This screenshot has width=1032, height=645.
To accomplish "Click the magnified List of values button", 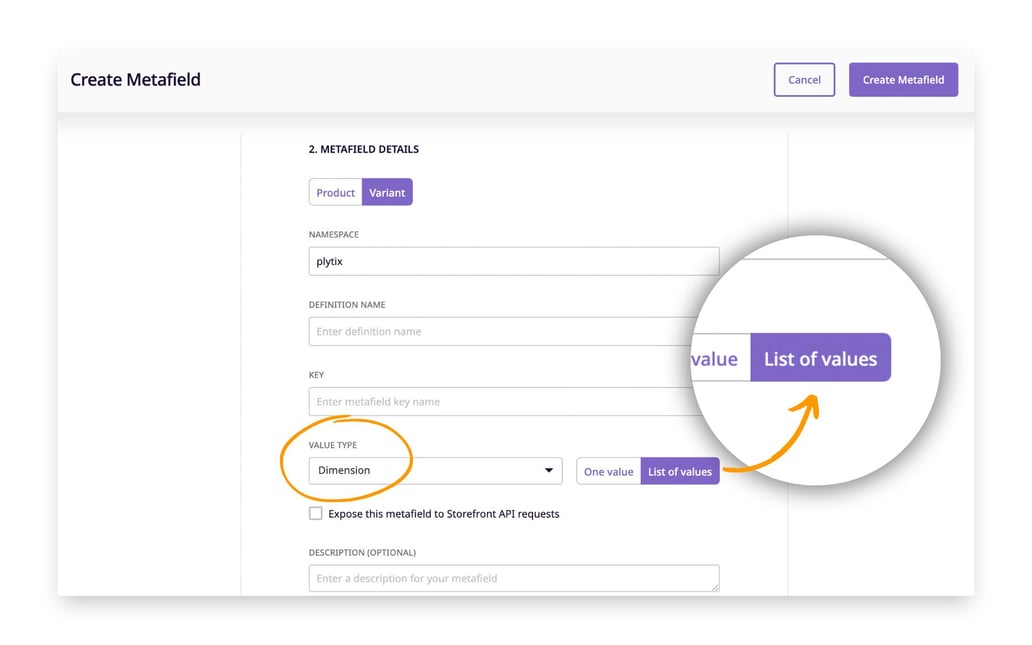I will point(820,357).
